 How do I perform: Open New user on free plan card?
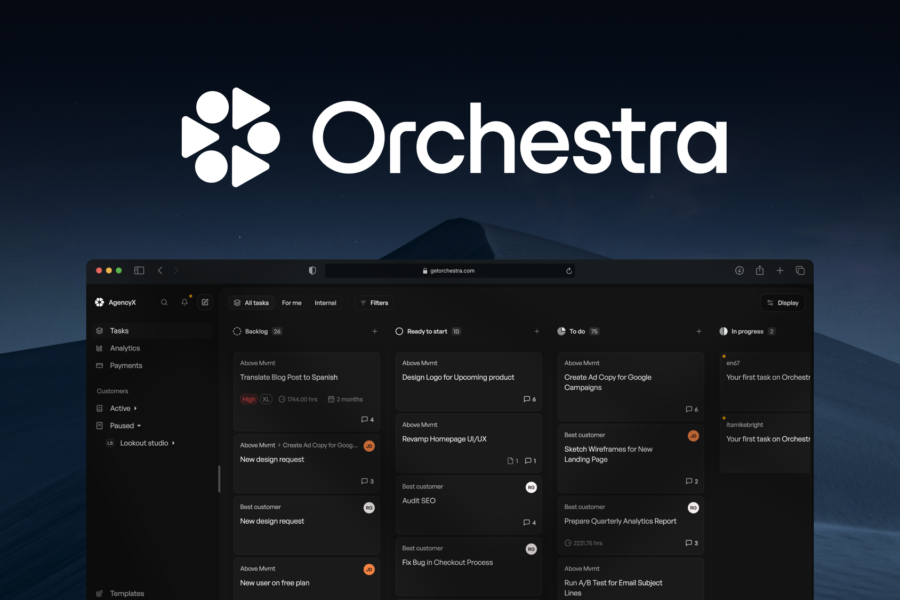tap(307, 579)
